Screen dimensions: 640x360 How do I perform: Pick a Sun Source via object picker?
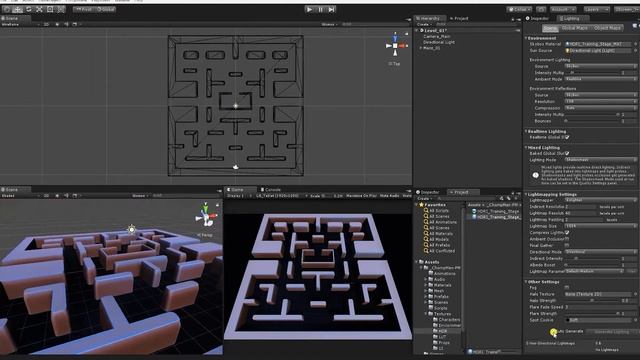[636, 51]
